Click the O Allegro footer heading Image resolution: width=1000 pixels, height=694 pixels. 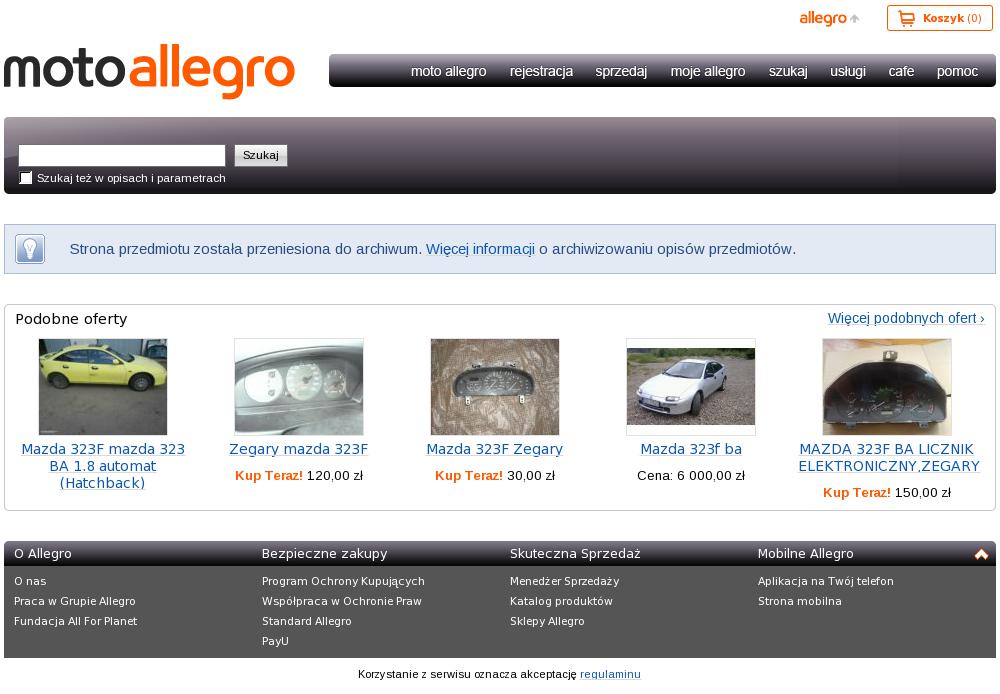tap(43, 554)
